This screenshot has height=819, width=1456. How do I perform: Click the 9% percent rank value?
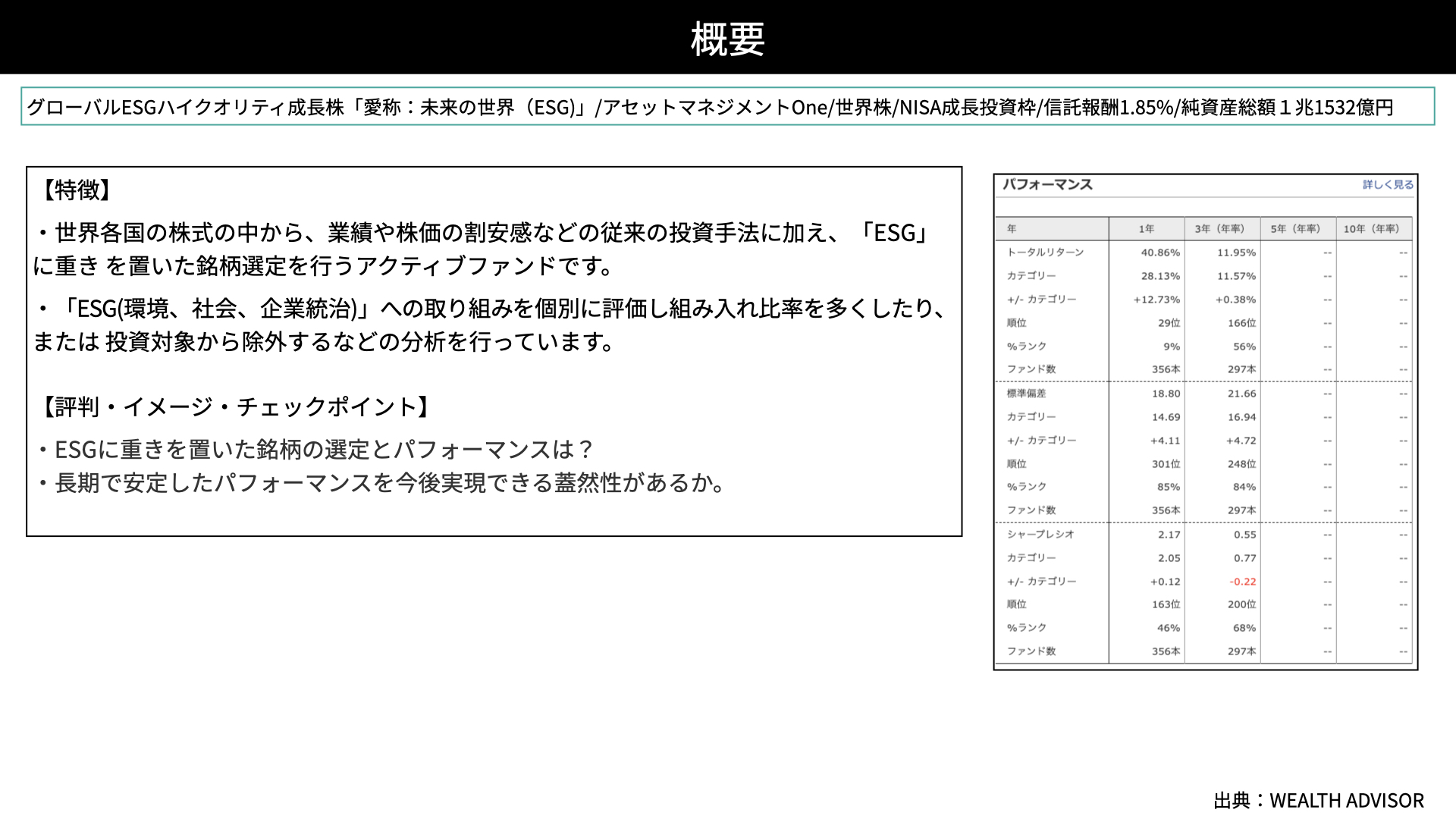tap(1172, 347)
